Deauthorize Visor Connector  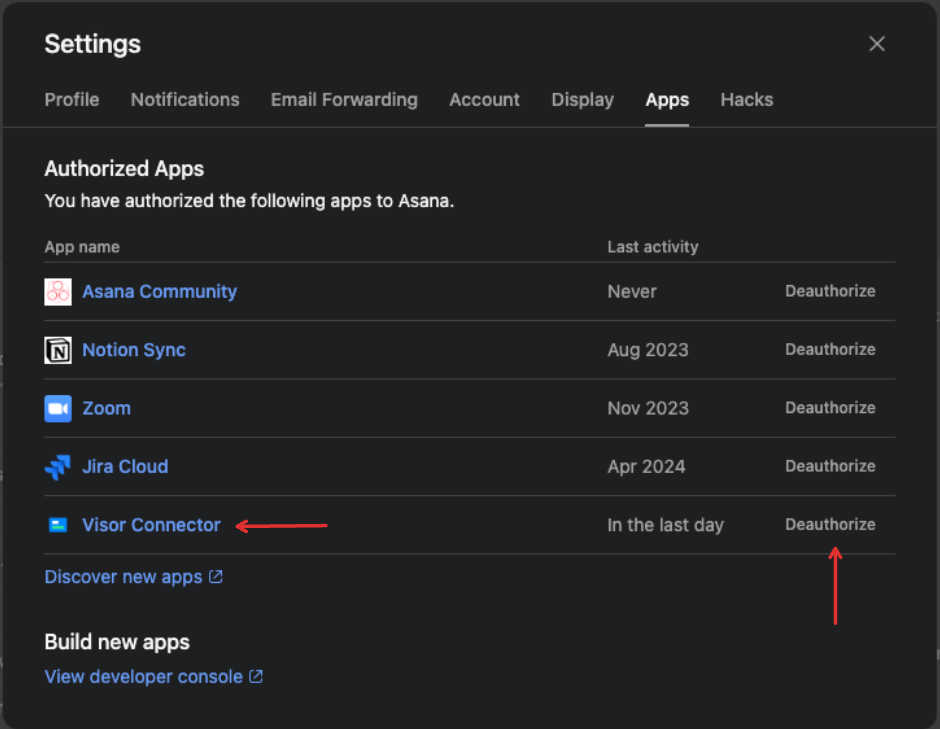coord(830,524)
